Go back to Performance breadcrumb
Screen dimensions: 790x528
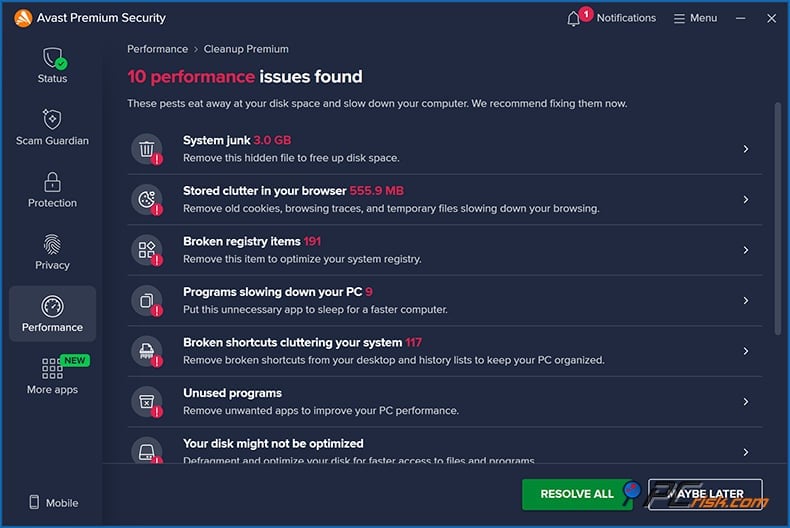pyautogui.click(x=157, y=49)
